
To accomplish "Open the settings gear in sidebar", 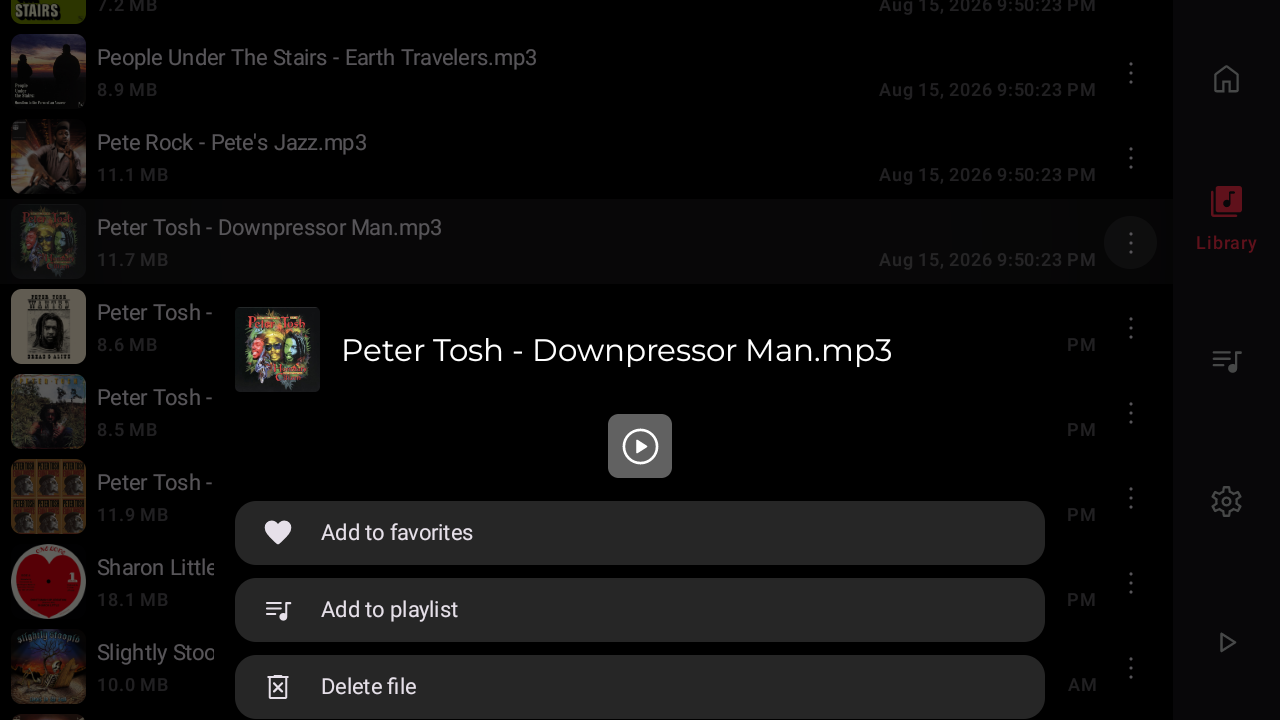I will click(x=1226, y=501).
